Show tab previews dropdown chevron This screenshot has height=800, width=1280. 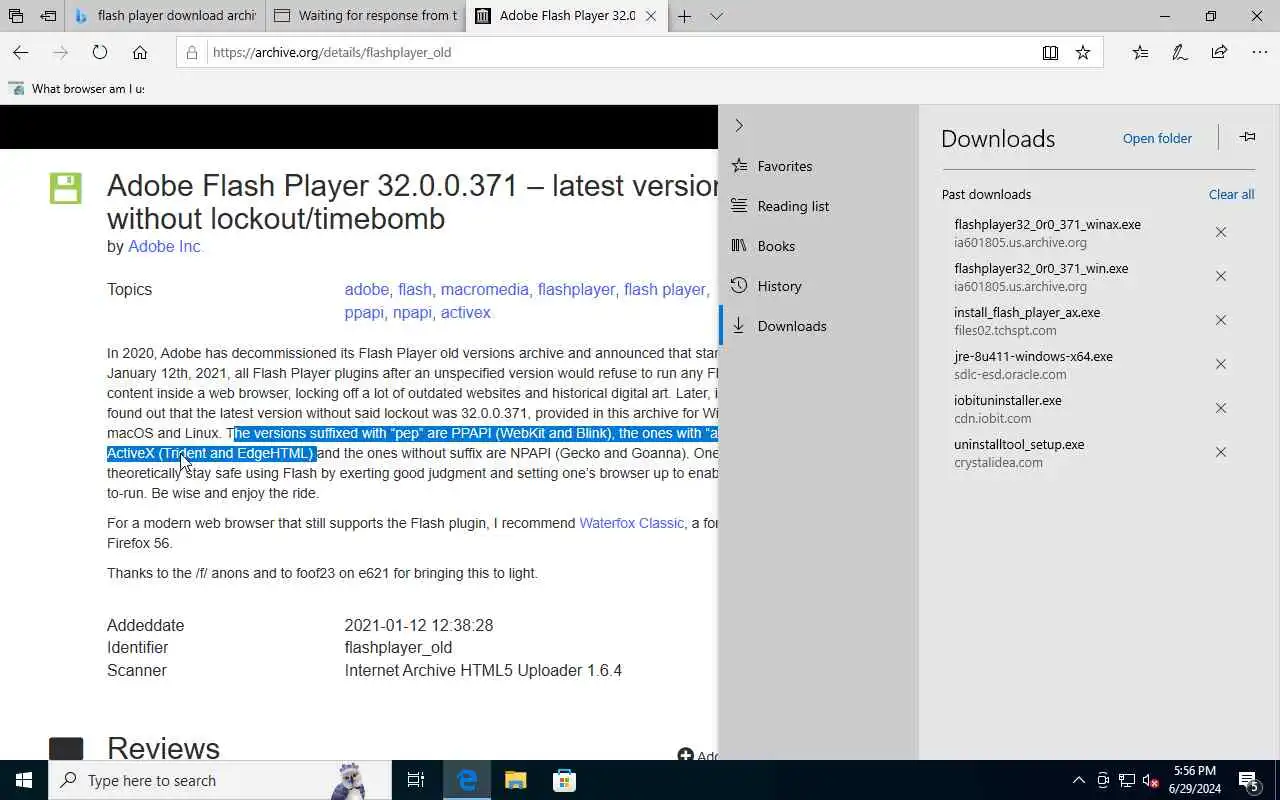tap(716, 16)
